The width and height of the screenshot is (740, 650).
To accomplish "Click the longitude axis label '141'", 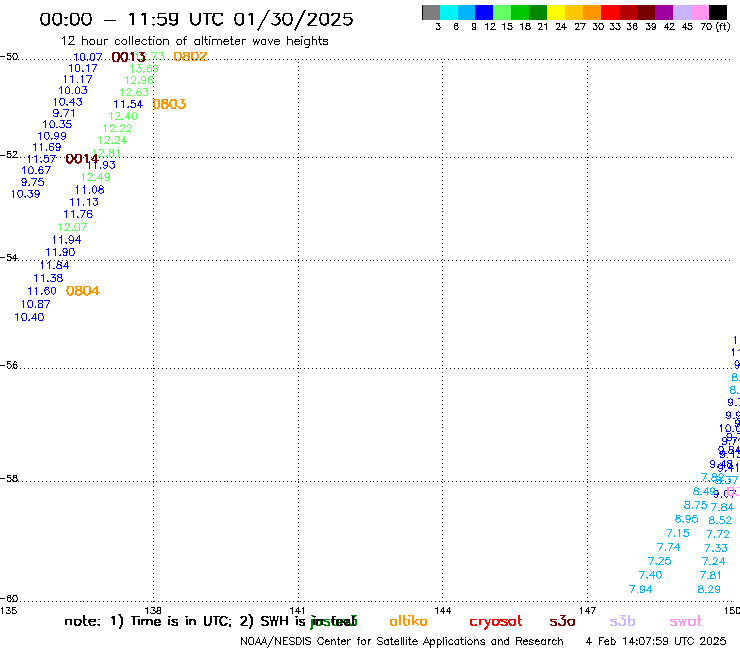I will [297, 611].
